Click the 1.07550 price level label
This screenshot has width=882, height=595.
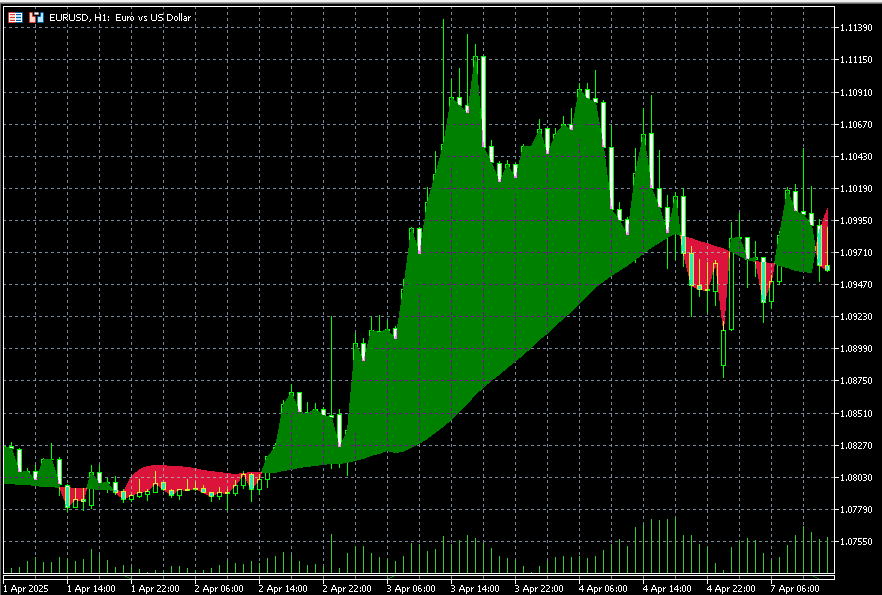coord(856,542)
